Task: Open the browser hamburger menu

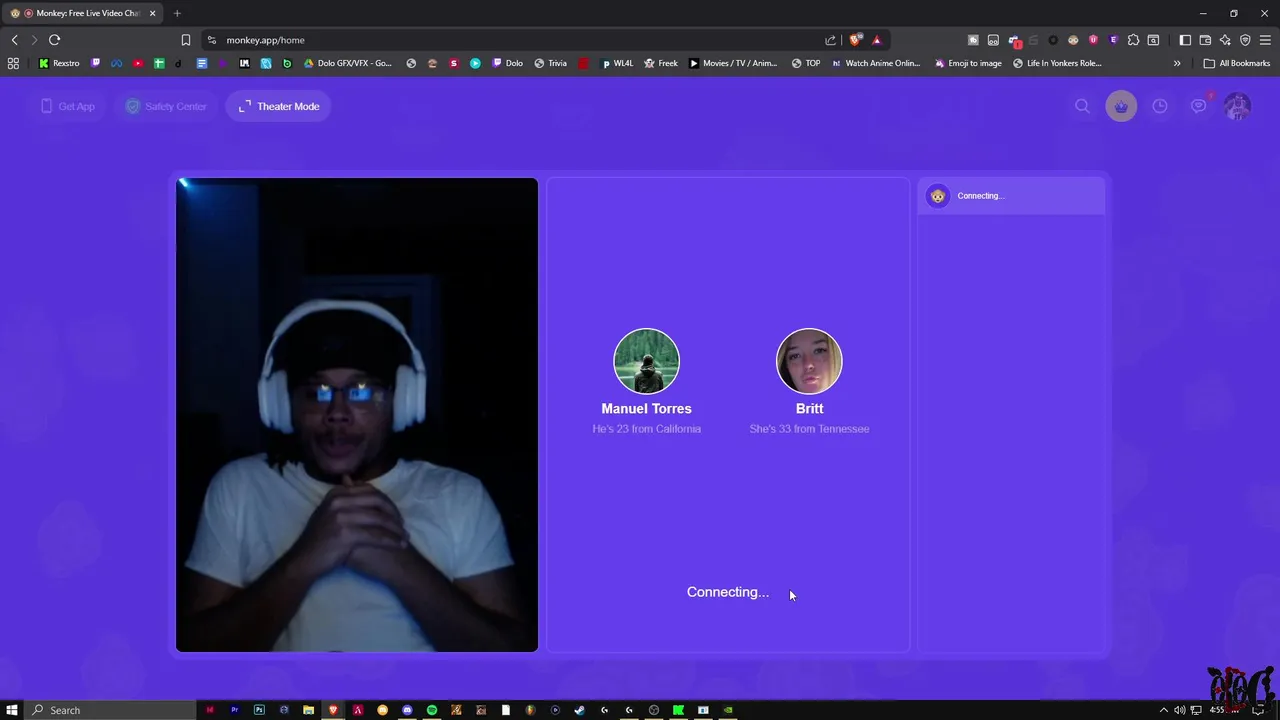Action: pyautogui.click(x=1265, y=40)
